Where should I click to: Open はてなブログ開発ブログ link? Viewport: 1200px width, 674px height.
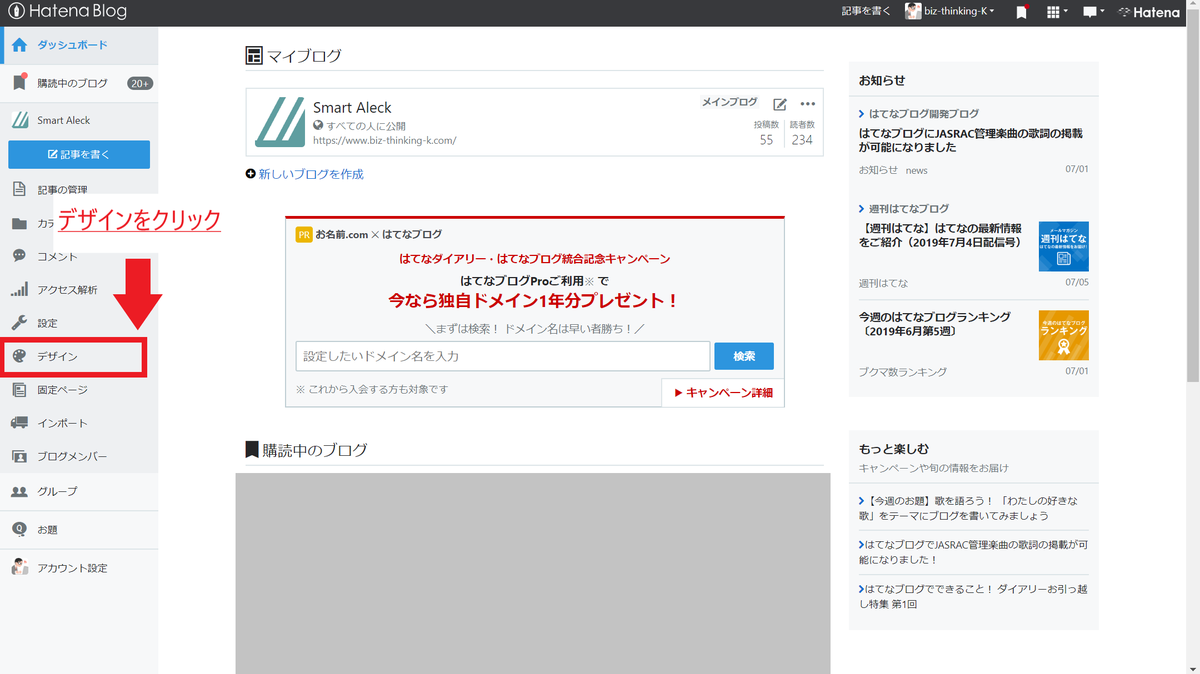924,114
